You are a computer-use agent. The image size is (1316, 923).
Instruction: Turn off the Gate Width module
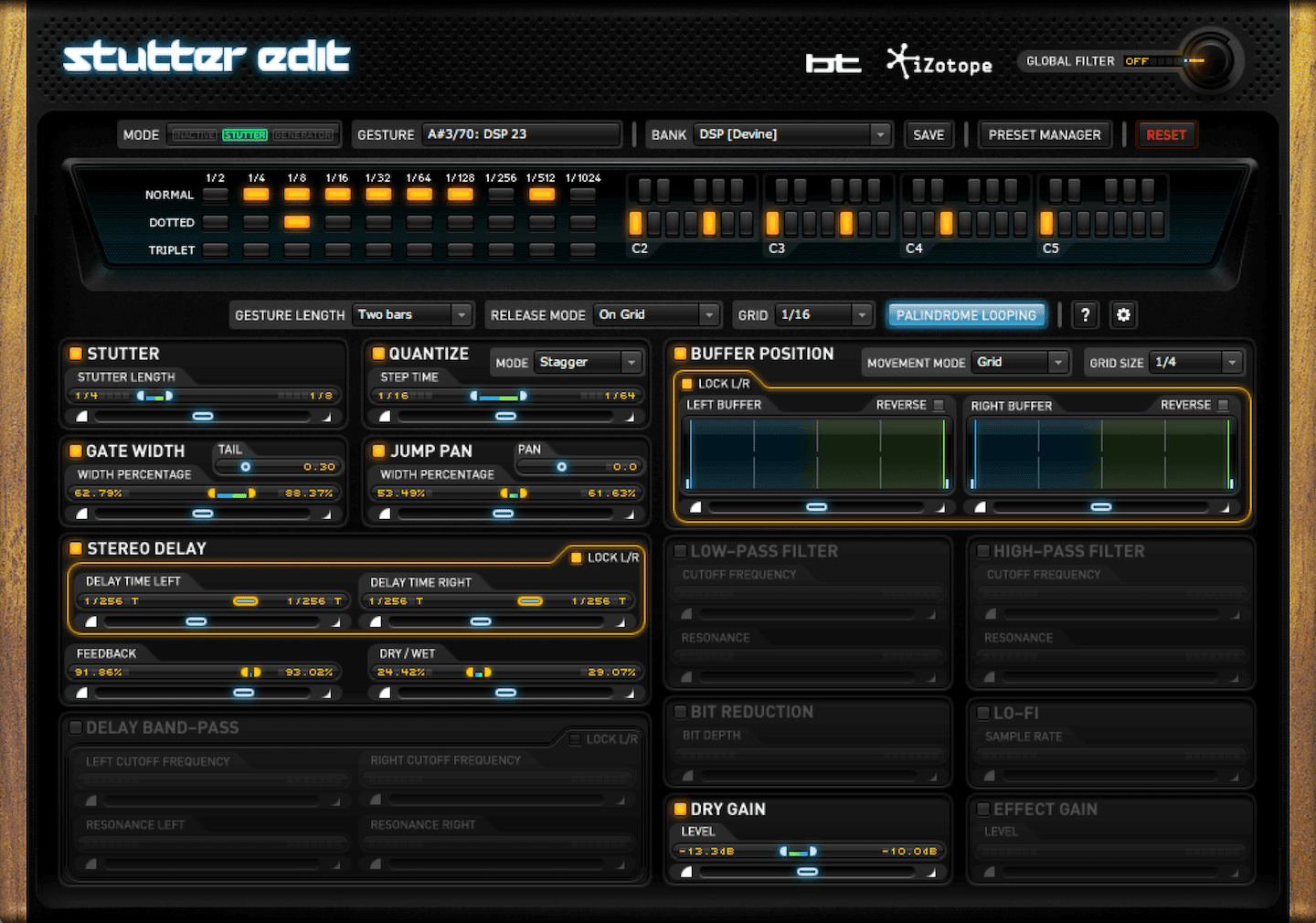click(76, 451)
